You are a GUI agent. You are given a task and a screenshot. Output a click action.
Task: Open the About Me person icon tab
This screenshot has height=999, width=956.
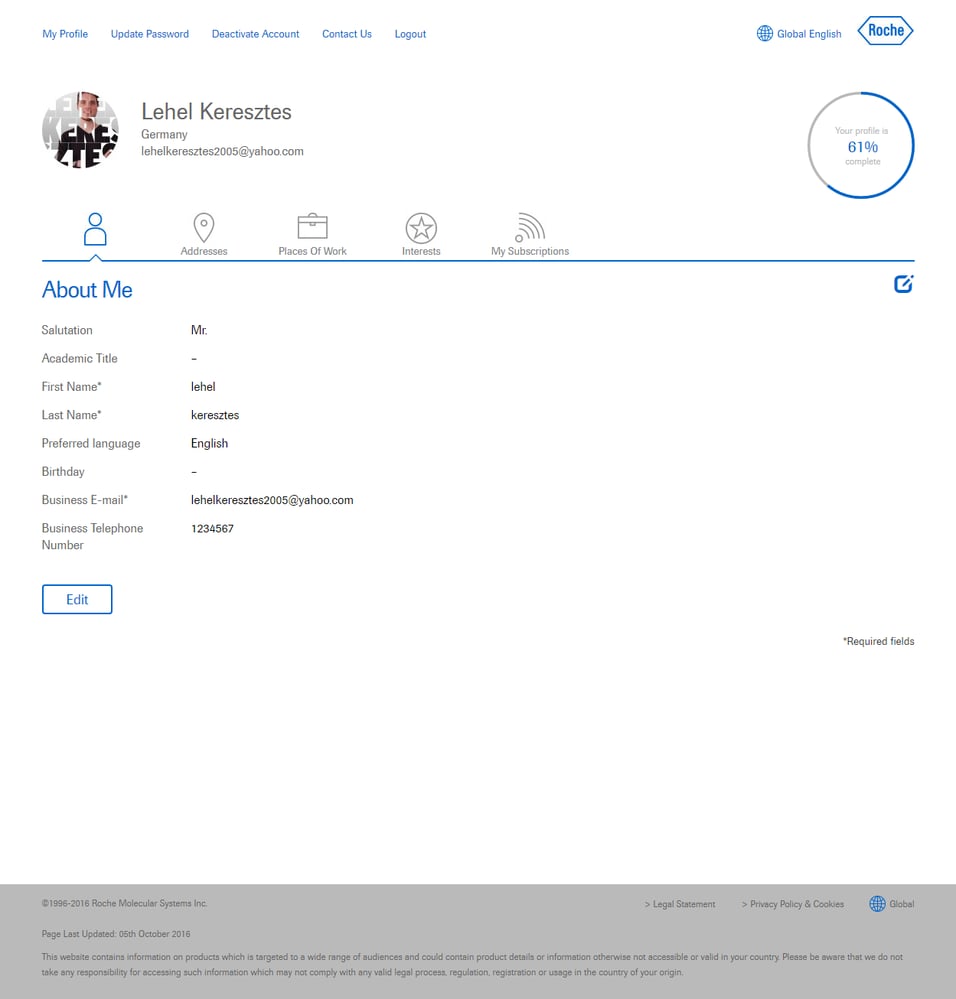pyautogui.click(x=95, y=229)
